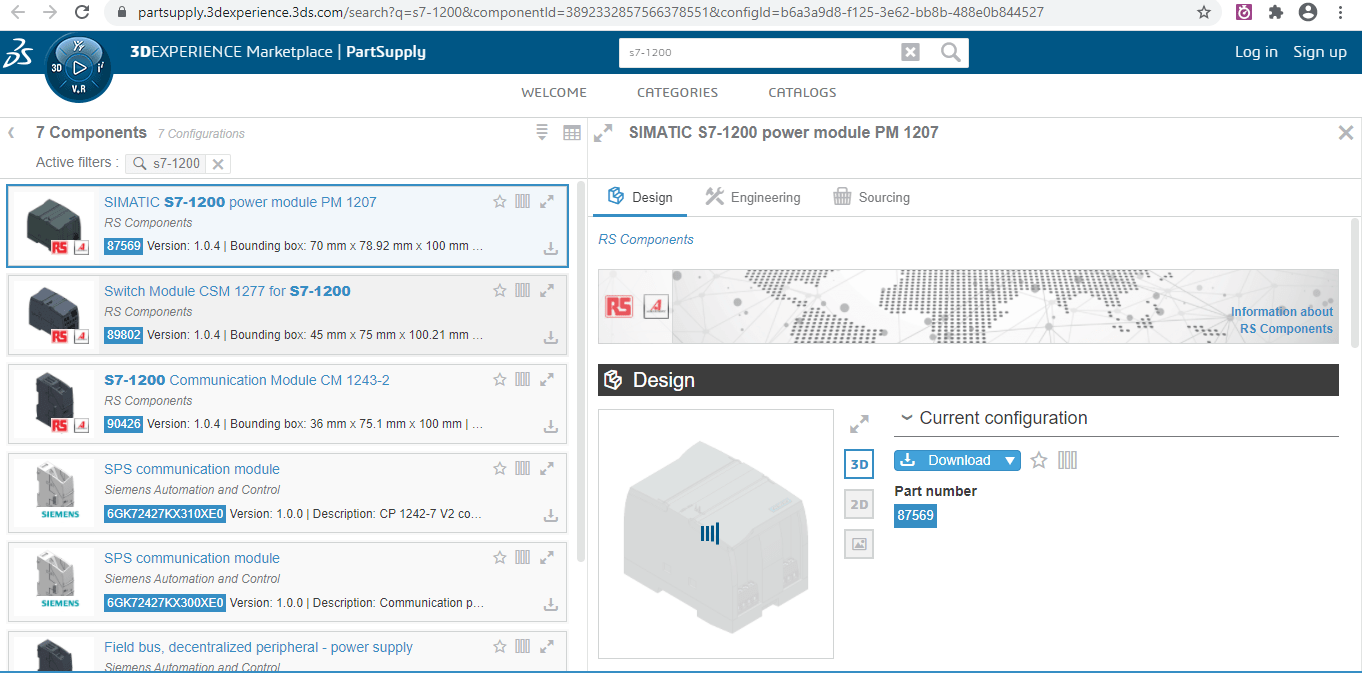This screenshot has width=1362, height=673.
Task: Add 6GK72427KX300XE0 module to comparison
Action: tap(522, 557)
